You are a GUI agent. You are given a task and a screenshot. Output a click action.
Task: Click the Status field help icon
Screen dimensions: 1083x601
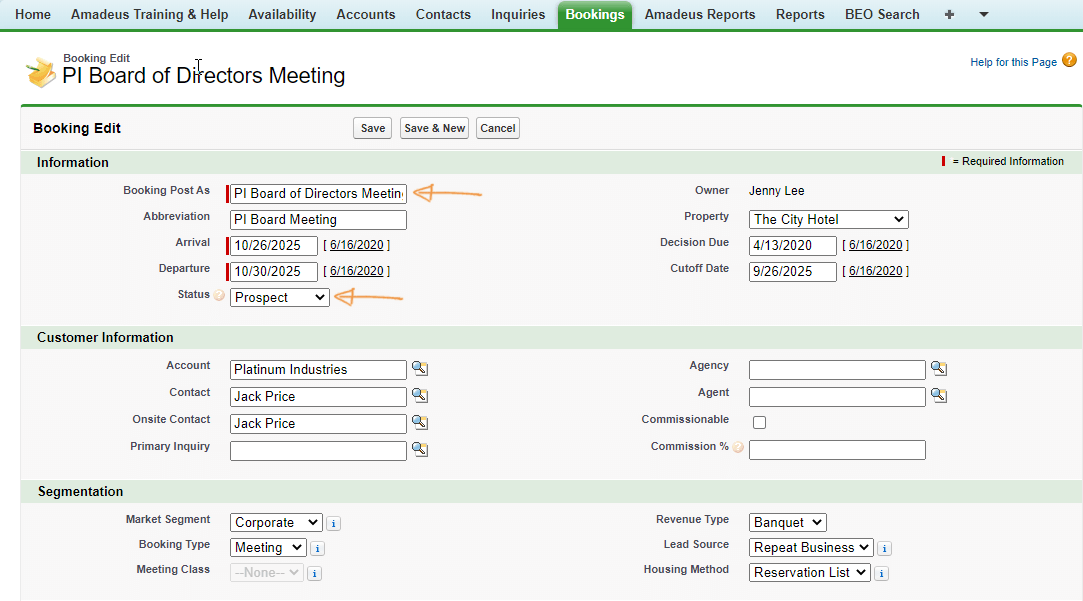[x=219, y=296]
